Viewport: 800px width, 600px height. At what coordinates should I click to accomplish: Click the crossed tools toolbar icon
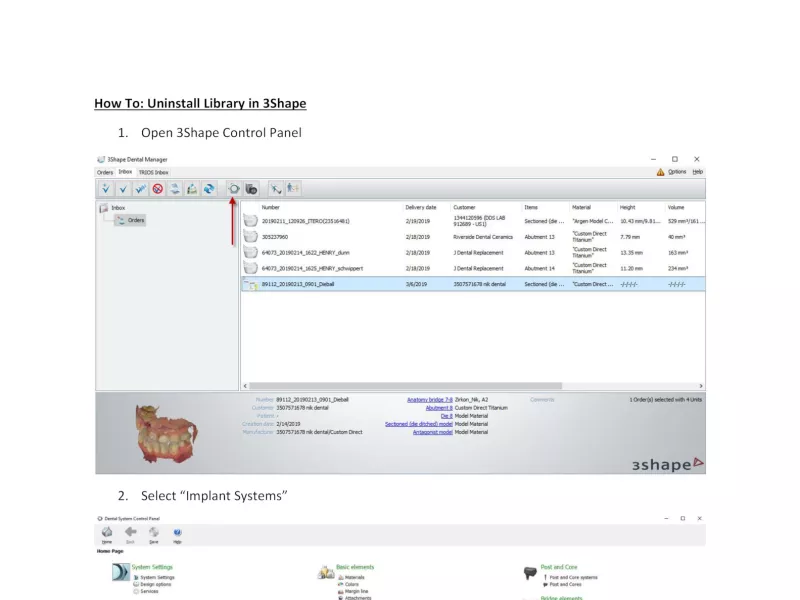tap(276, 189)
